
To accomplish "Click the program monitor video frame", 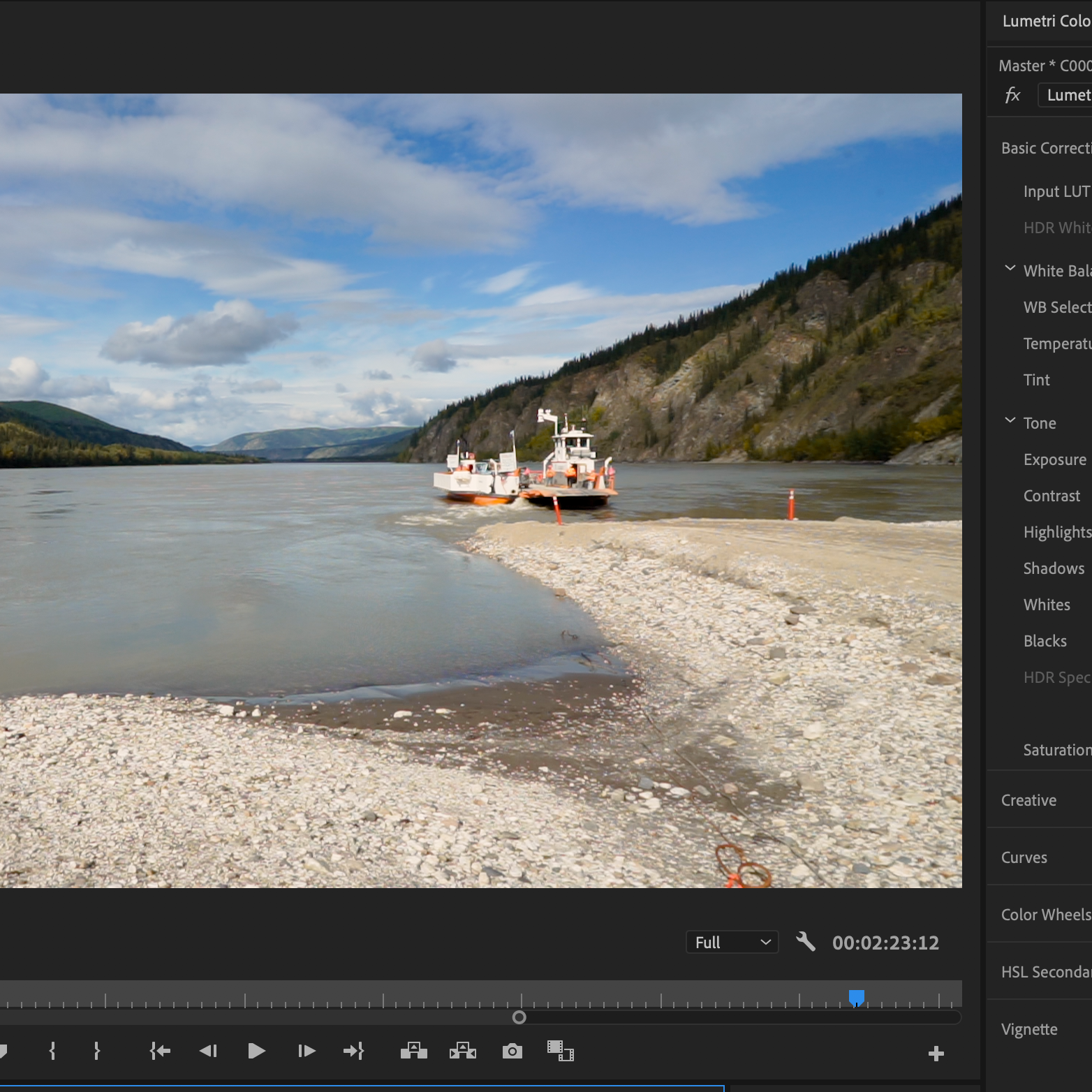I will [x=481, y=491].
